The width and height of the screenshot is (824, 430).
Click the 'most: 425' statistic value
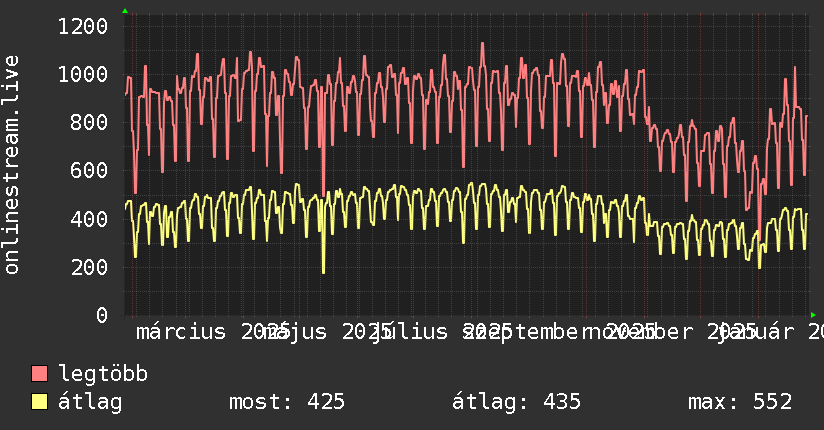[287, 402]
